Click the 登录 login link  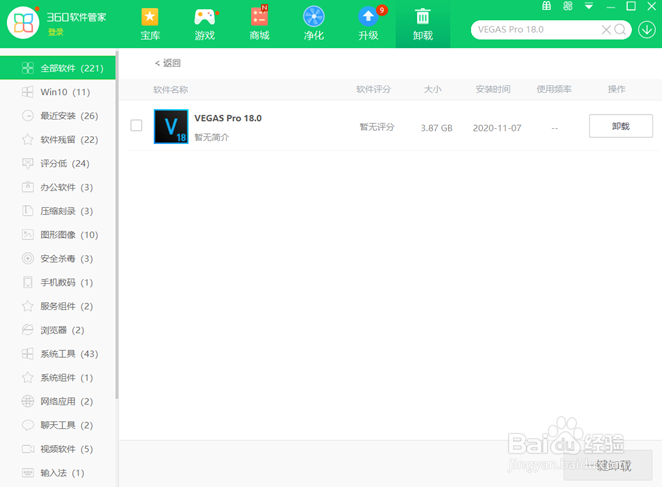coord(55,32)
